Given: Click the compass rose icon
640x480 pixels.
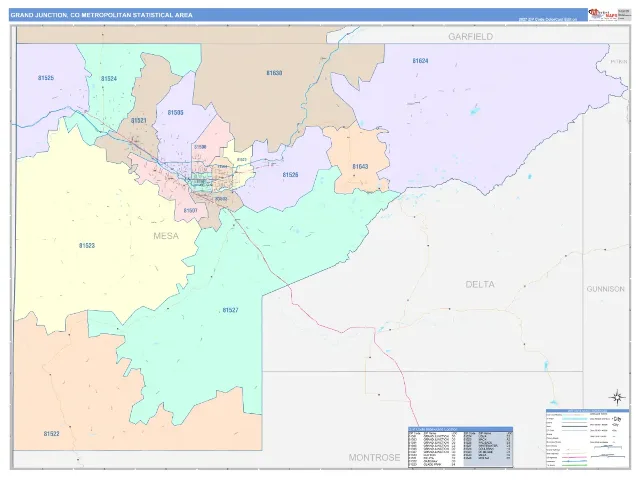Looking at the screenshot, I should (617, 397).
